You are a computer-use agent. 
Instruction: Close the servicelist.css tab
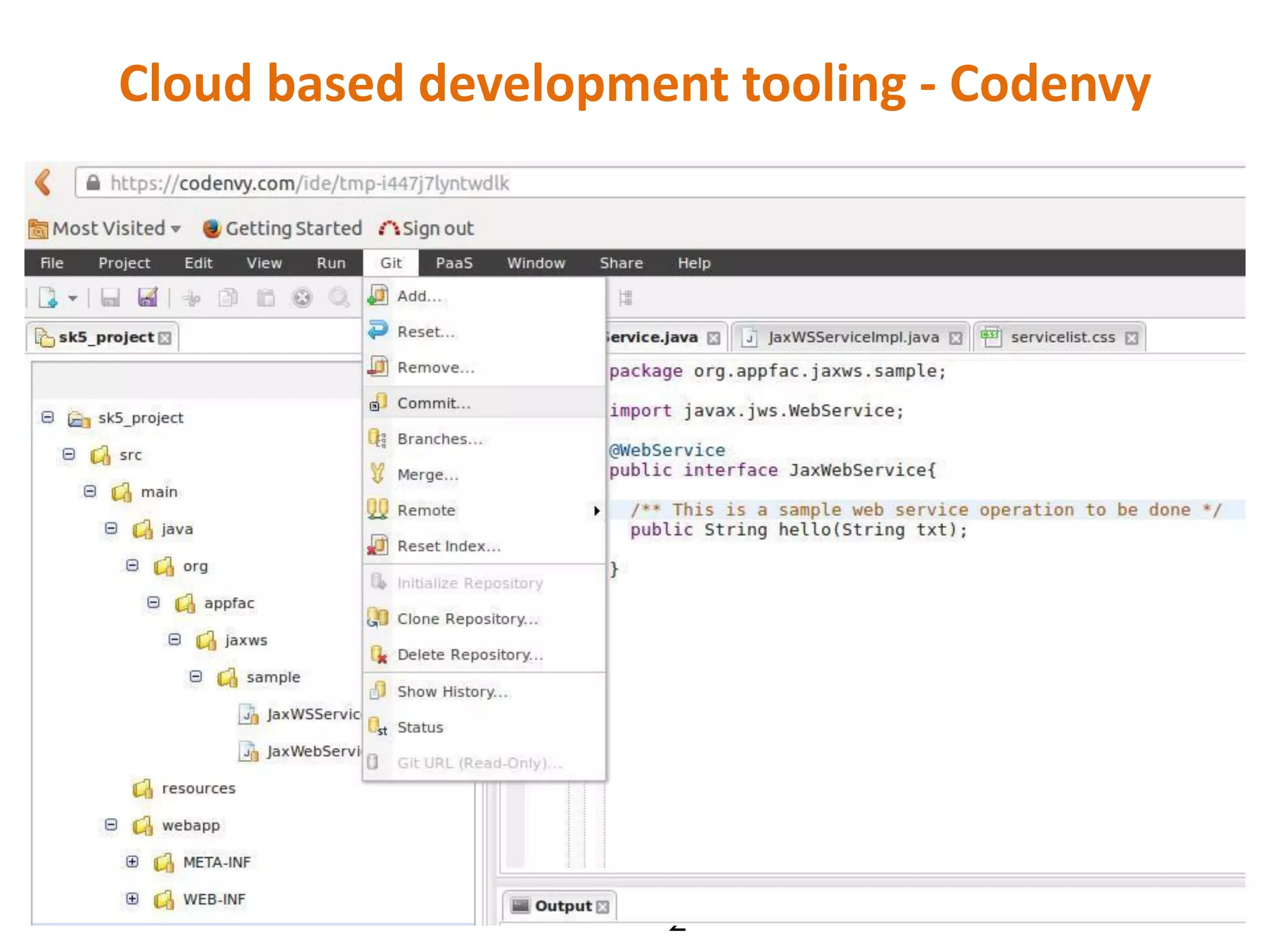pos(1132,338)
